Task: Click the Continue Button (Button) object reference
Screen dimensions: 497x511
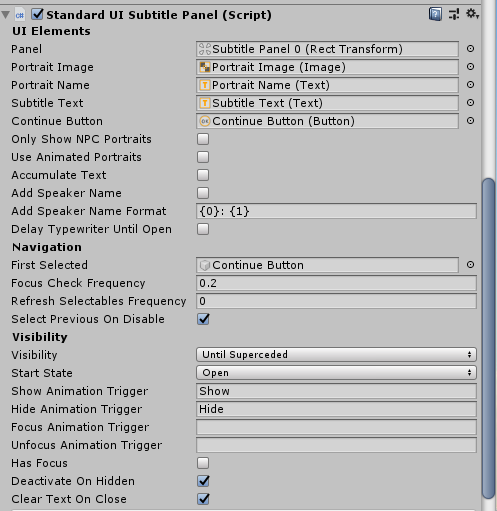Action: pos(327,121)
